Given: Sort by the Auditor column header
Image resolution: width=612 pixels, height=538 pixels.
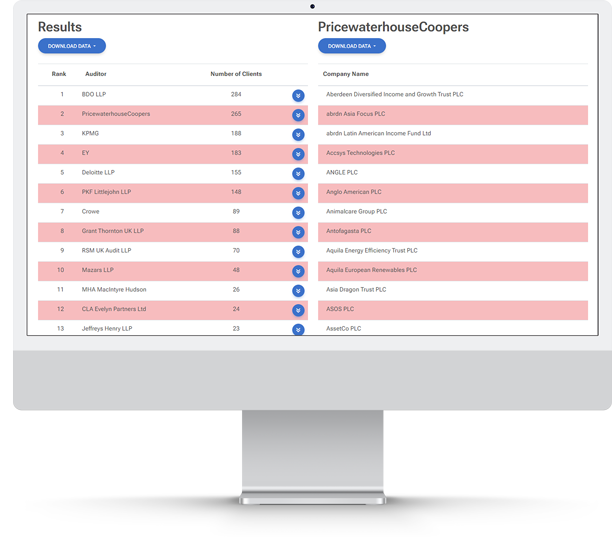Looking at the screenshot, I should [x=96, y=74].
